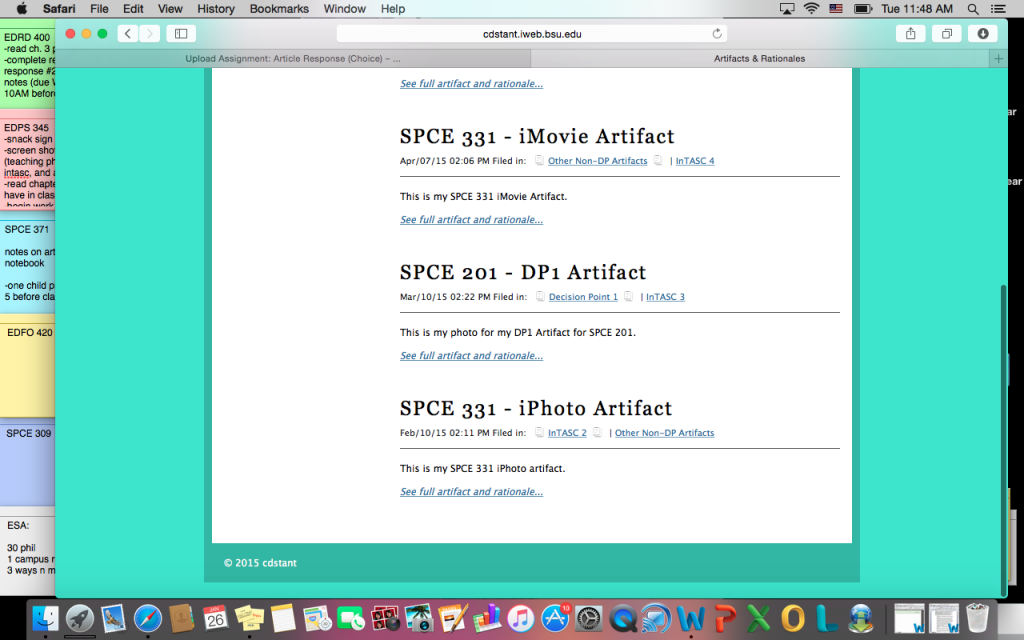Open Other Non-DP Artifacts link under iMovie Artifact

point(597,161)
